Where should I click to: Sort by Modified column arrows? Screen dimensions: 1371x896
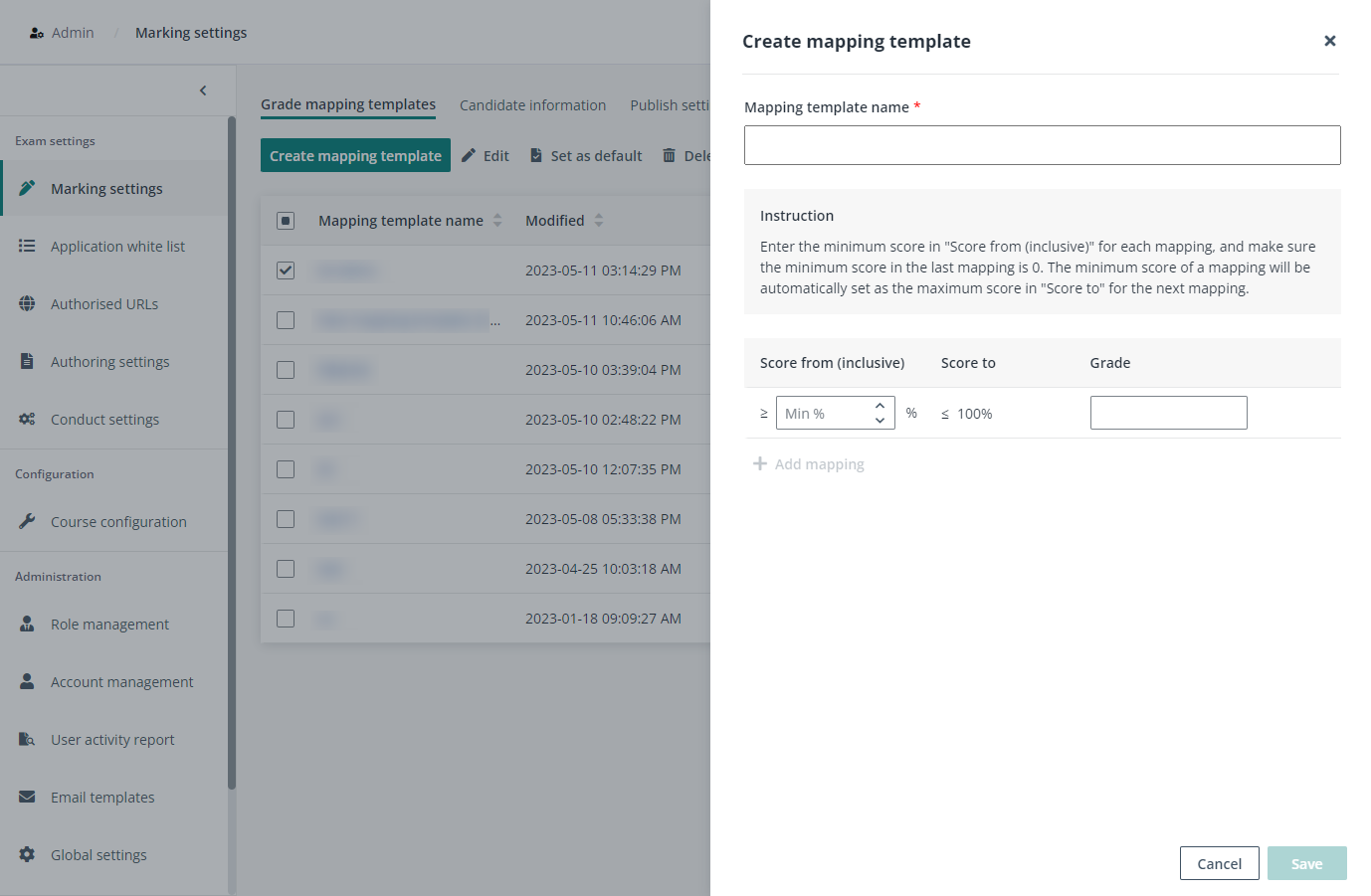[599, 221]
